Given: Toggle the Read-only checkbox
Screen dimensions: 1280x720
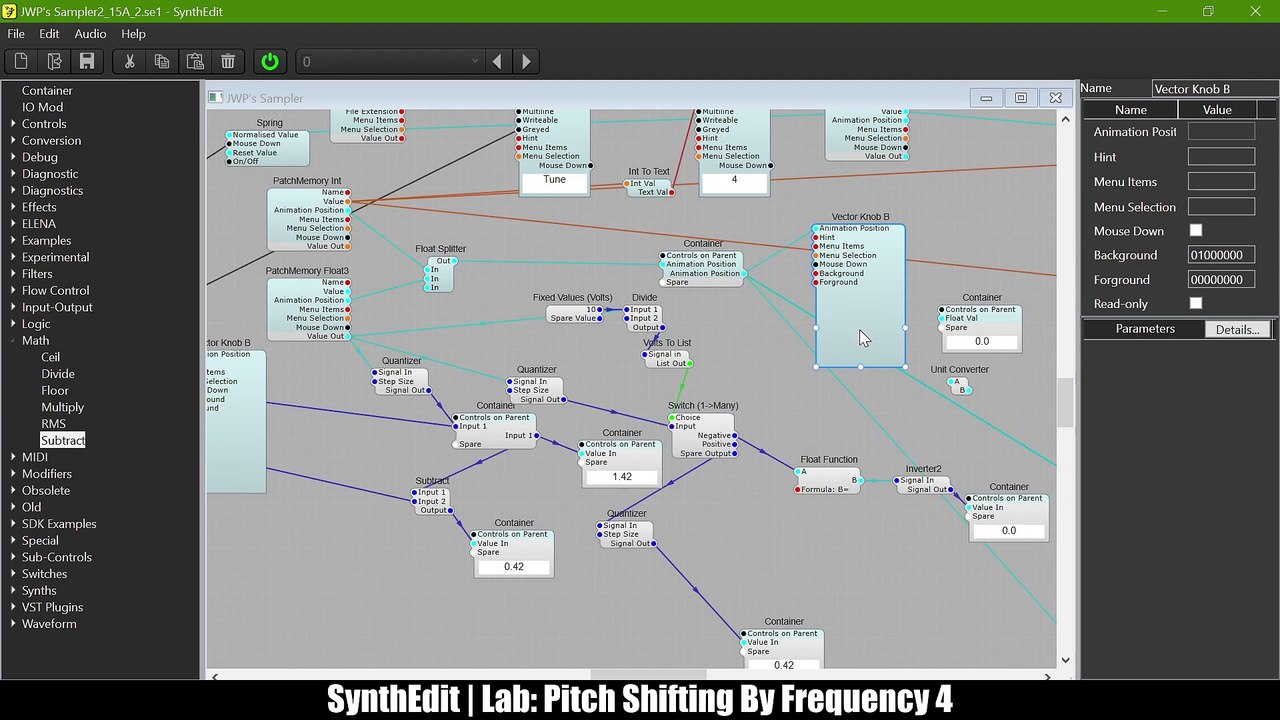Looking at the screenshot, I should (x=1195, y=304).
